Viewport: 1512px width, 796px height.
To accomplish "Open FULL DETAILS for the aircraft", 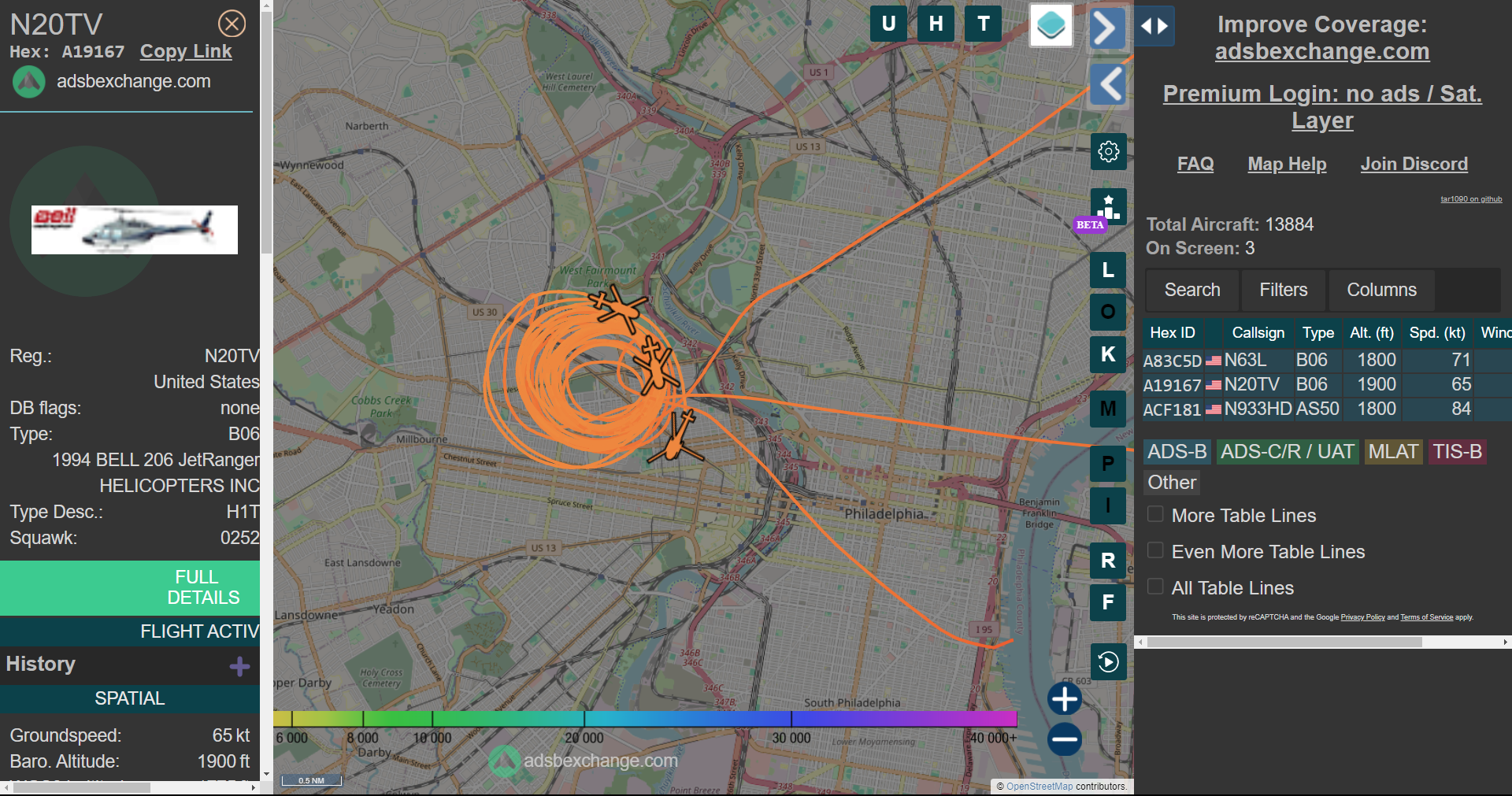I will click(x=130, y=587).
